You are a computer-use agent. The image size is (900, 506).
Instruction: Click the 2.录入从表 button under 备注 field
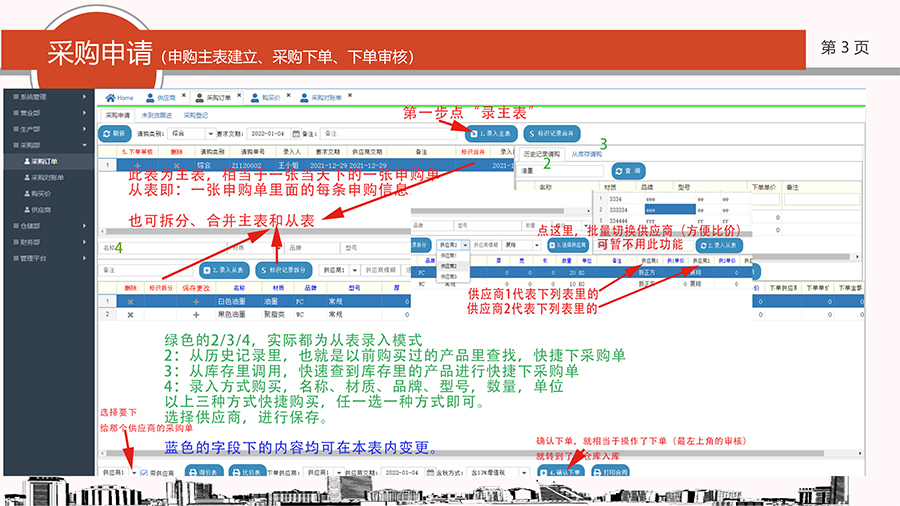point(224,270)
